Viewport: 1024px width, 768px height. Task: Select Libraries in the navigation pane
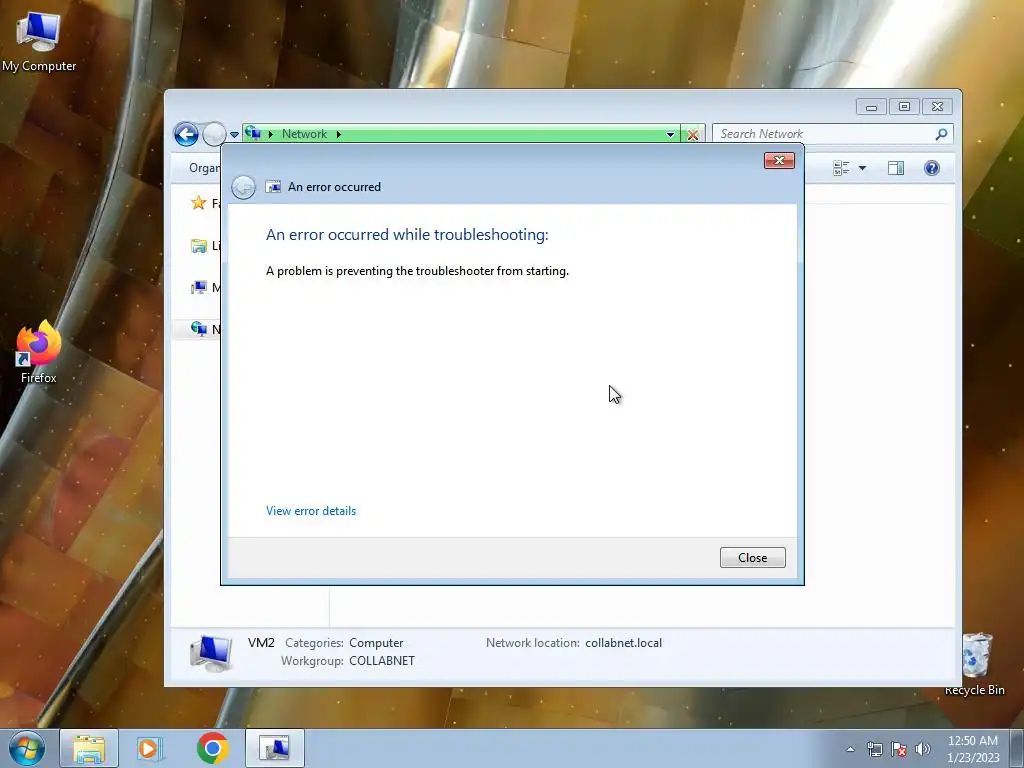(199, 246)
